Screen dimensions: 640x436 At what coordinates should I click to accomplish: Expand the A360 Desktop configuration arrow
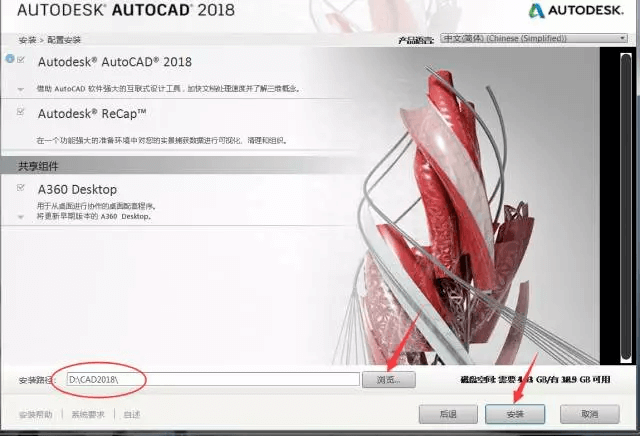click(x=21, y=217)
